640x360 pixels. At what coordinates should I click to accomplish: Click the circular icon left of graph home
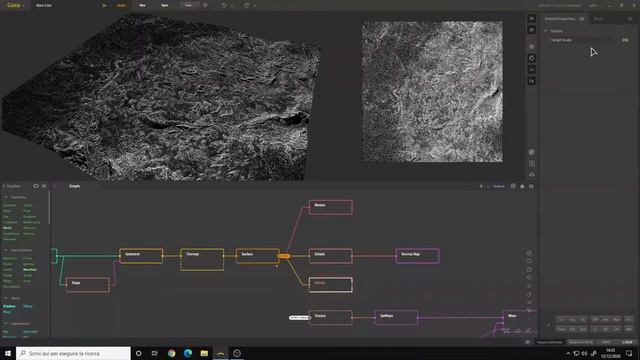513,186
